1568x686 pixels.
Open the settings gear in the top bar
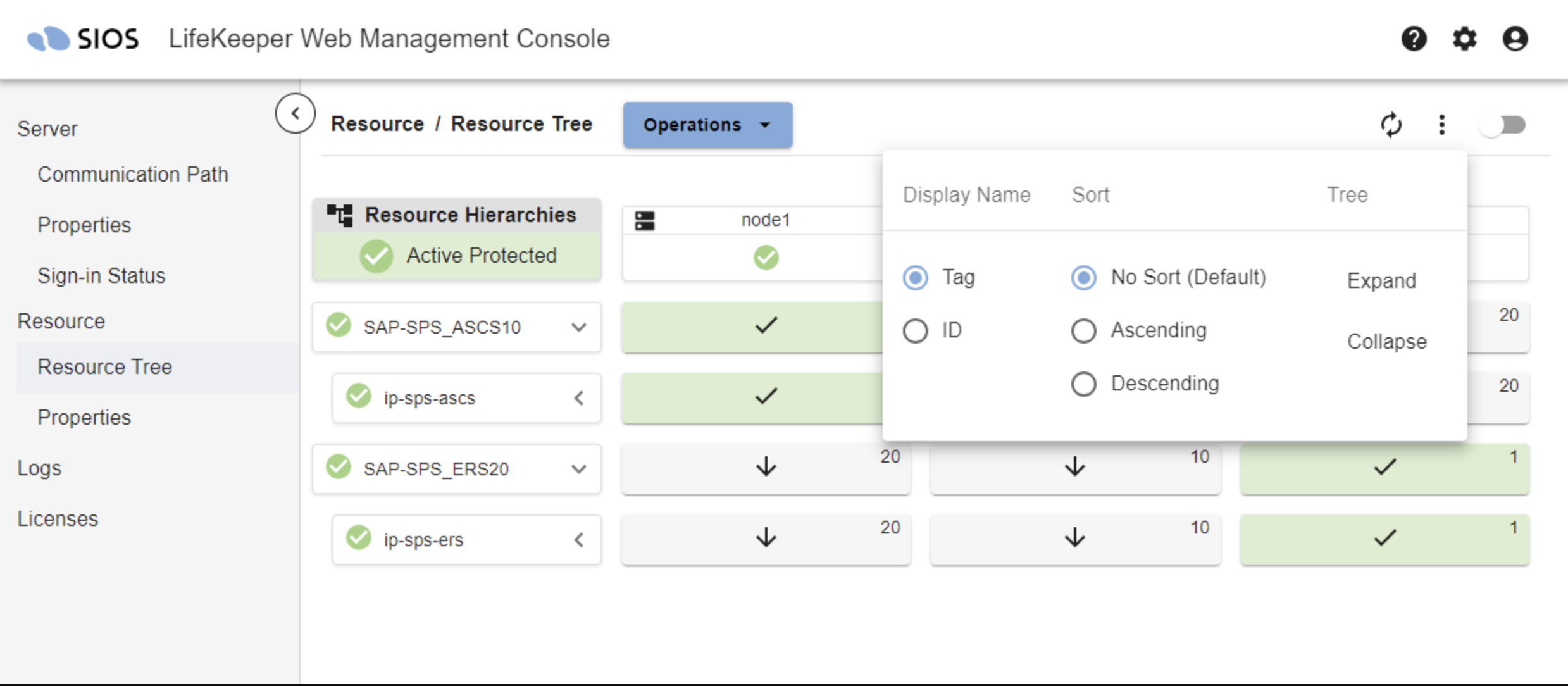tap(1465, 39)
